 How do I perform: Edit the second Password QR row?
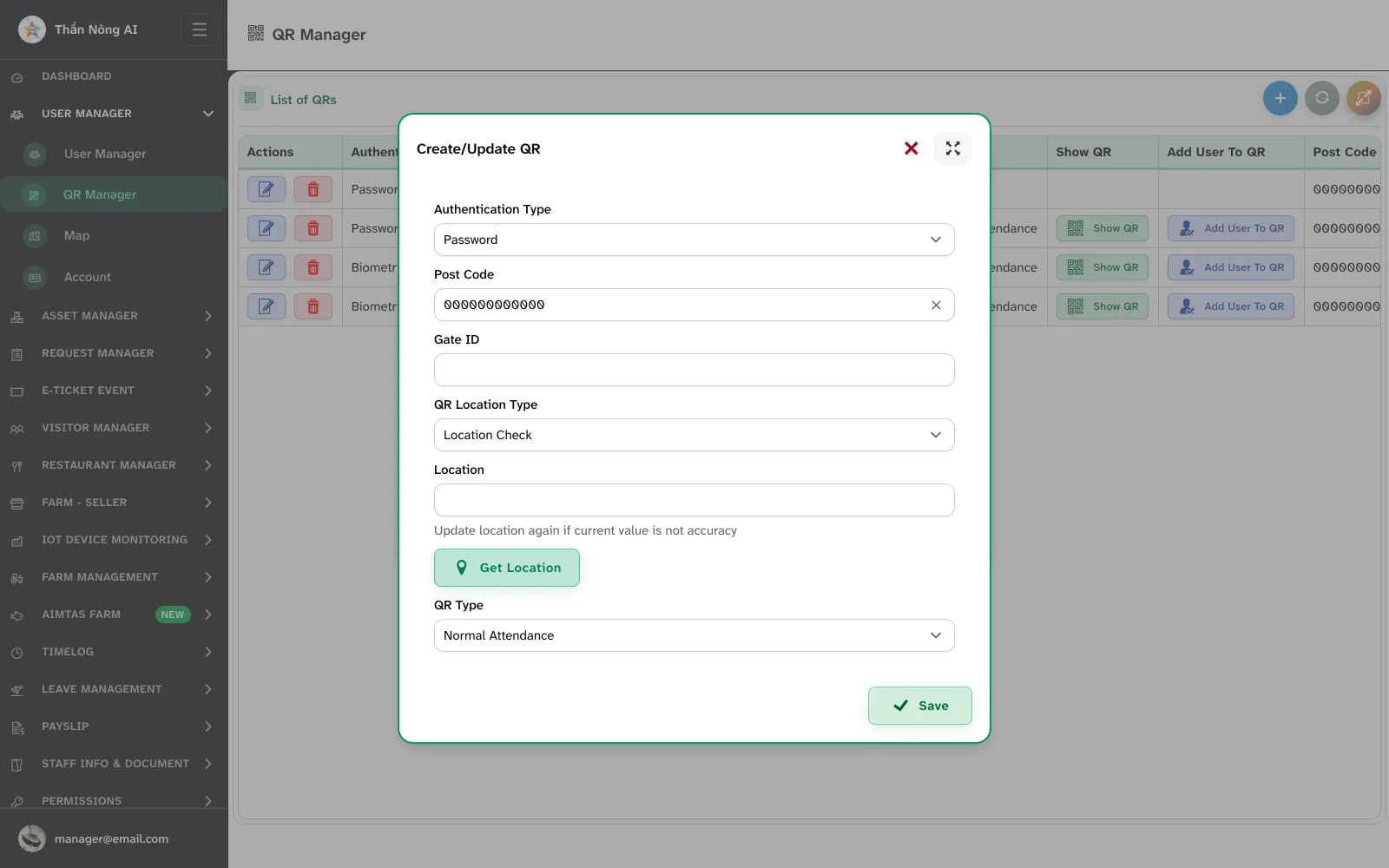click(267, 228)
